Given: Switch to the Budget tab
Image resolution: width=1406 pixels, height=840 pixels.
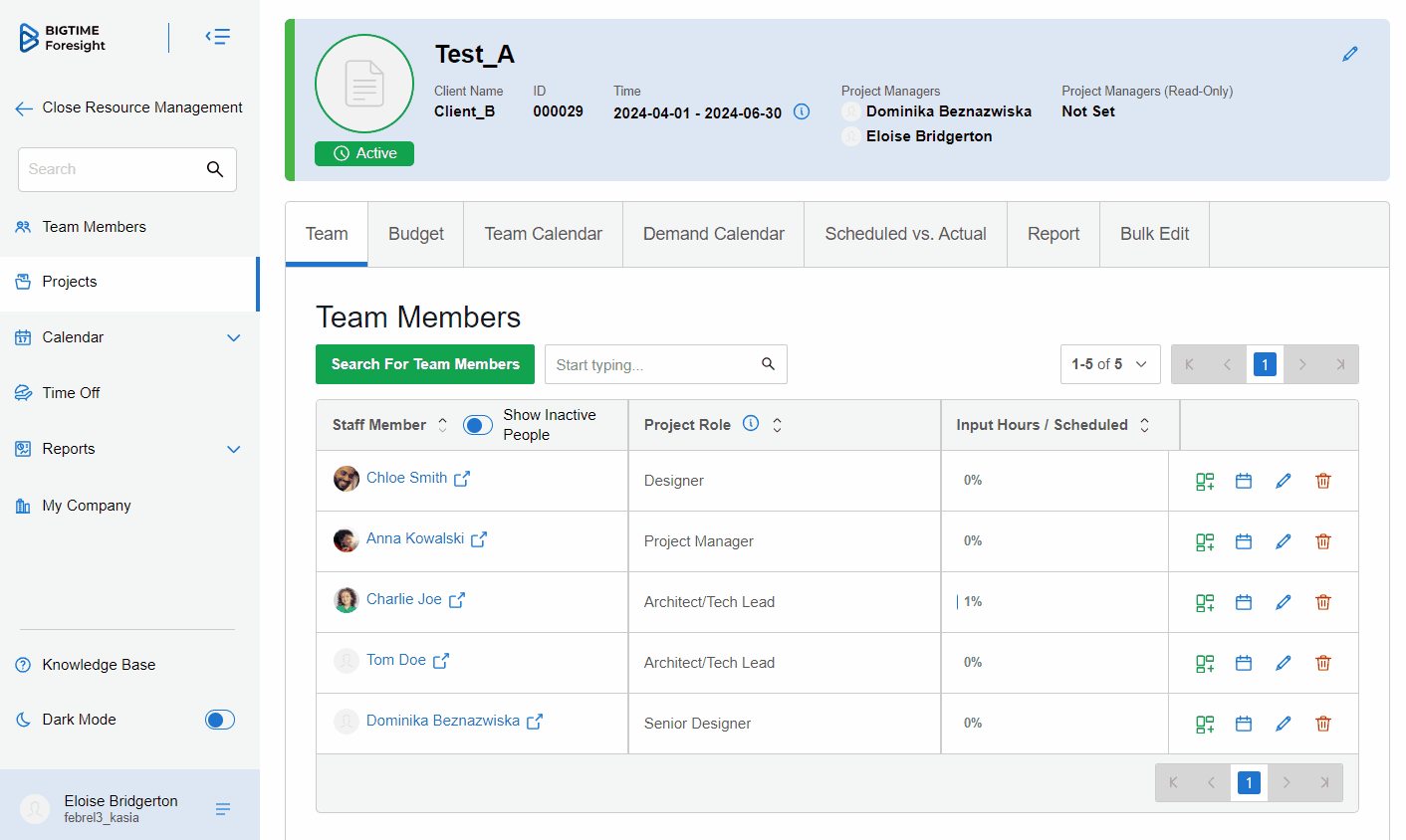Looking at the screenshot, I should tap(415, 234).
